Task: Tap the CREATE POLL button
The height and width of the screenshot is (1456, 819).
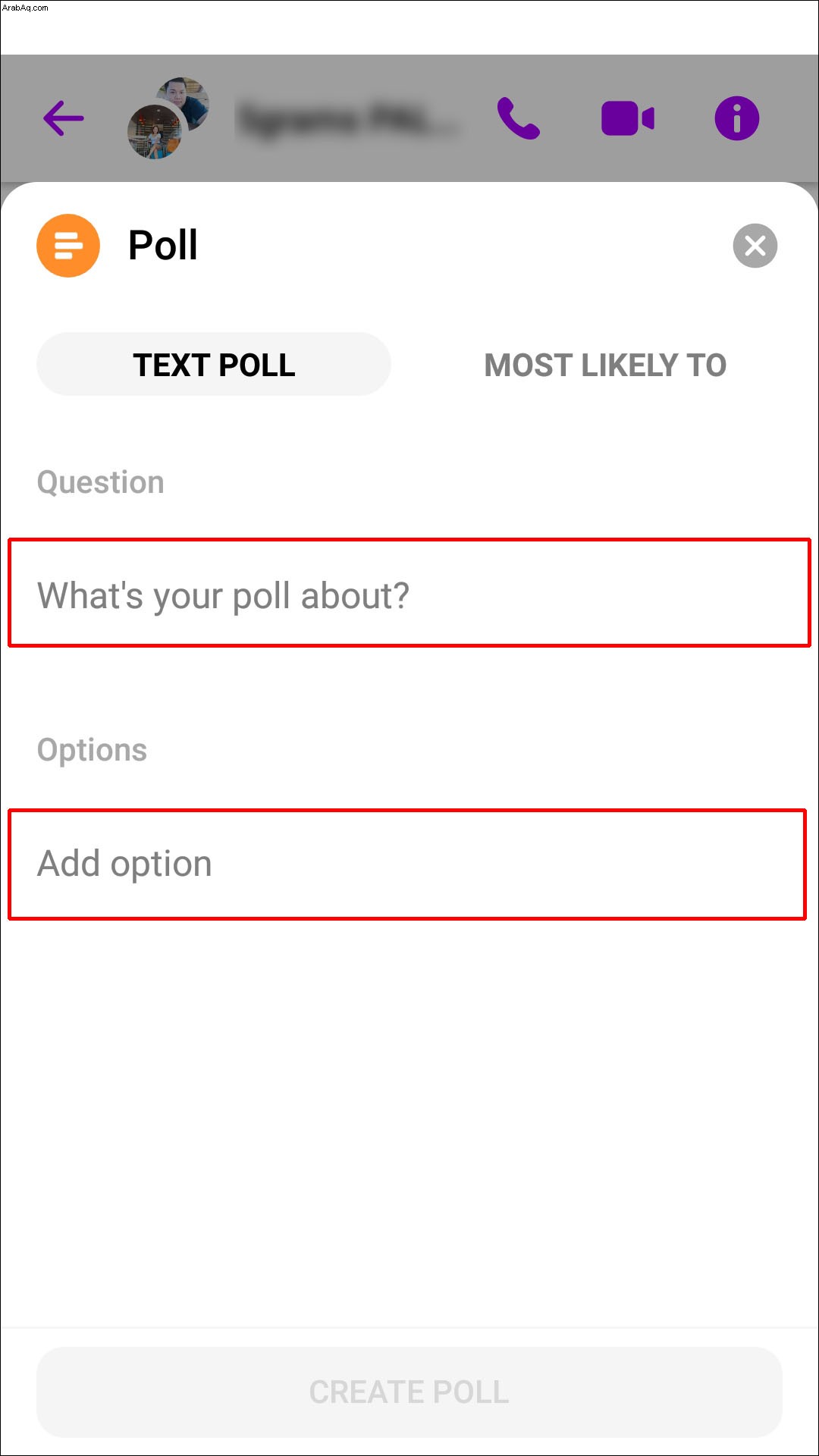Action: click(409, 1392)
